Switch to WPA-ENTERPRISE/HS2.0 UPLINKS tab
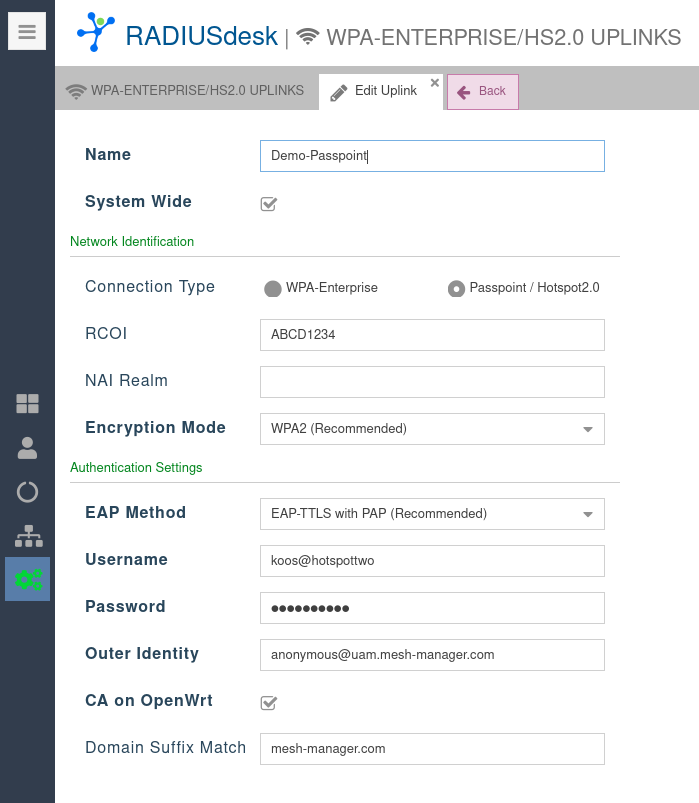699x803 pixels. pyautogui.click(x=186, y=91)
